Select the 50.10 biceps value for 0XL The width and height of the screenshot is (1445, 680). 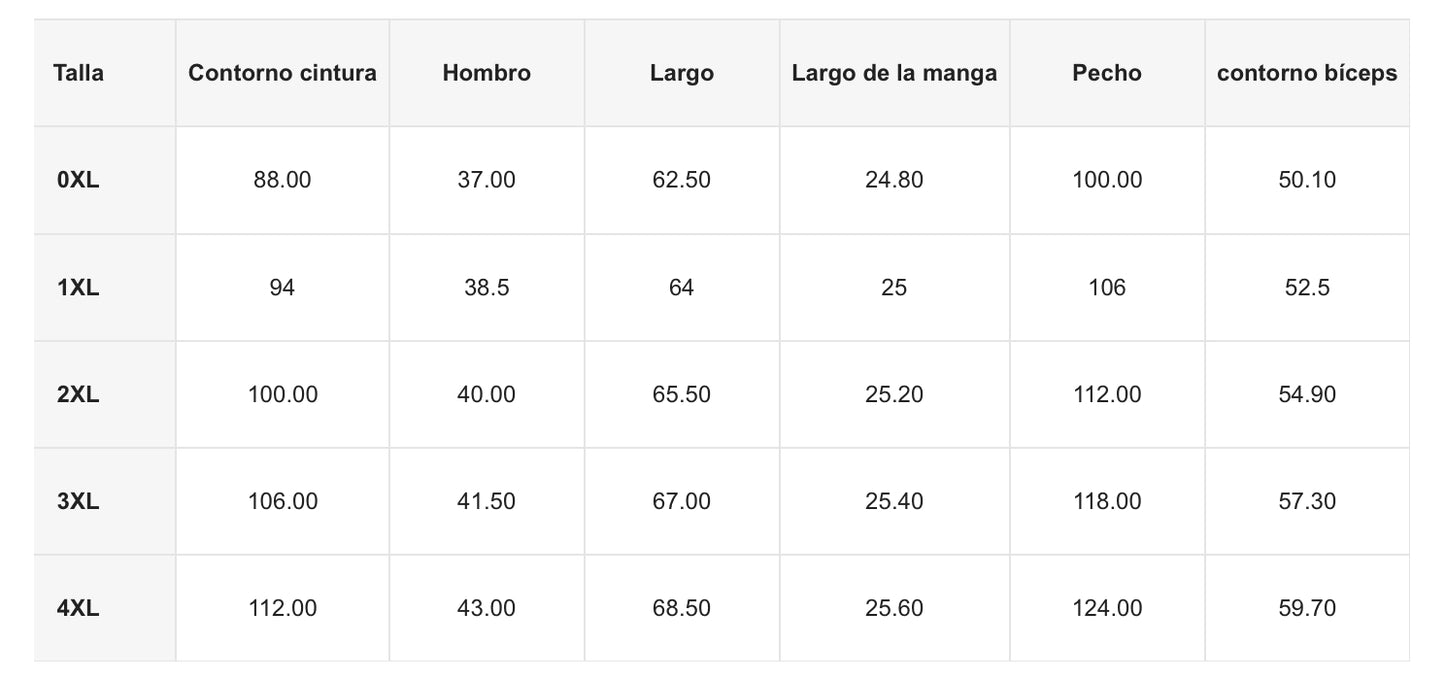(x=1307, y=180)
